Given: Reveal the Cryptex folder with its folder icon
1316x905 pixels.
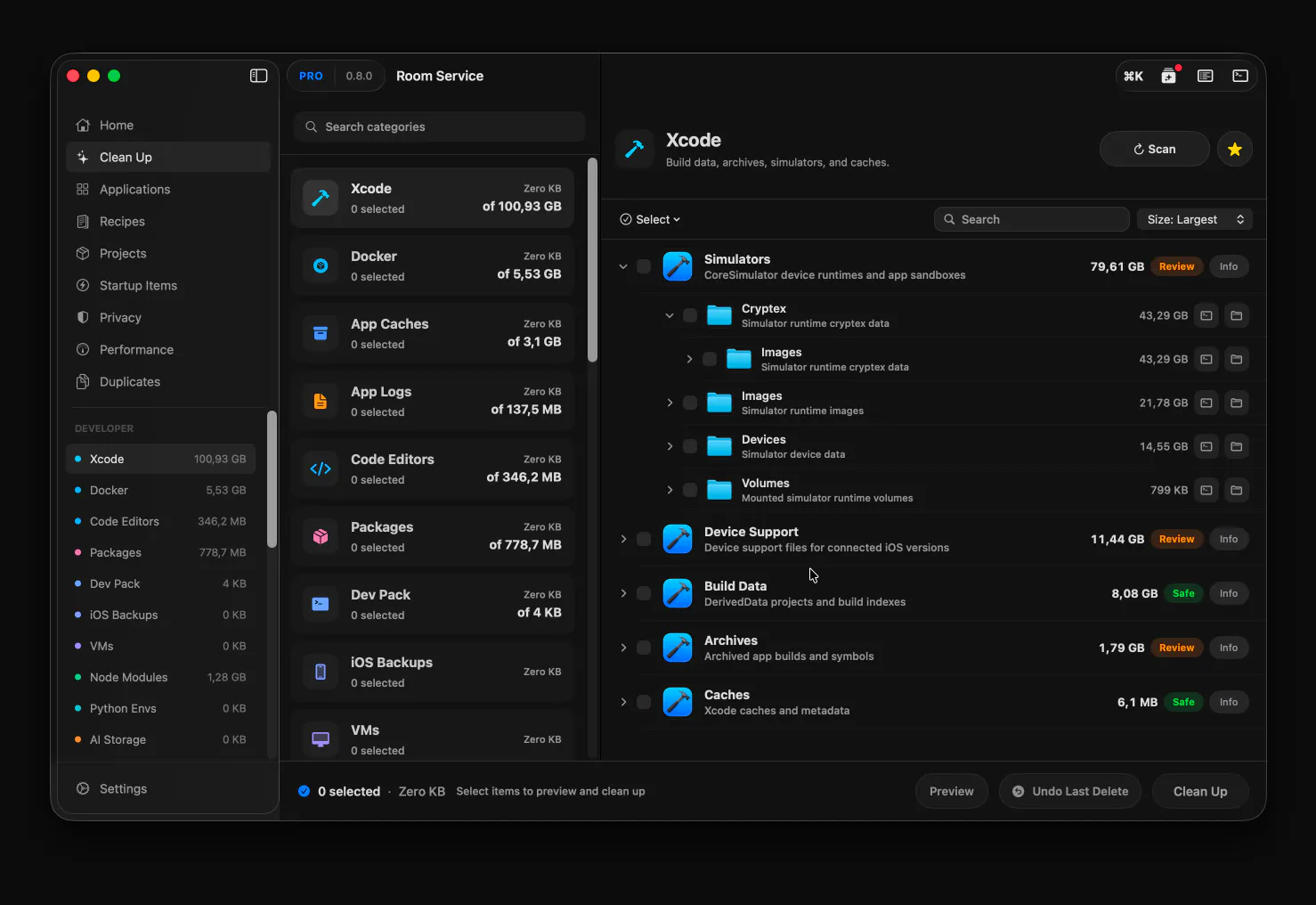Looking at the screenshot, I should tap(1237, 315).
